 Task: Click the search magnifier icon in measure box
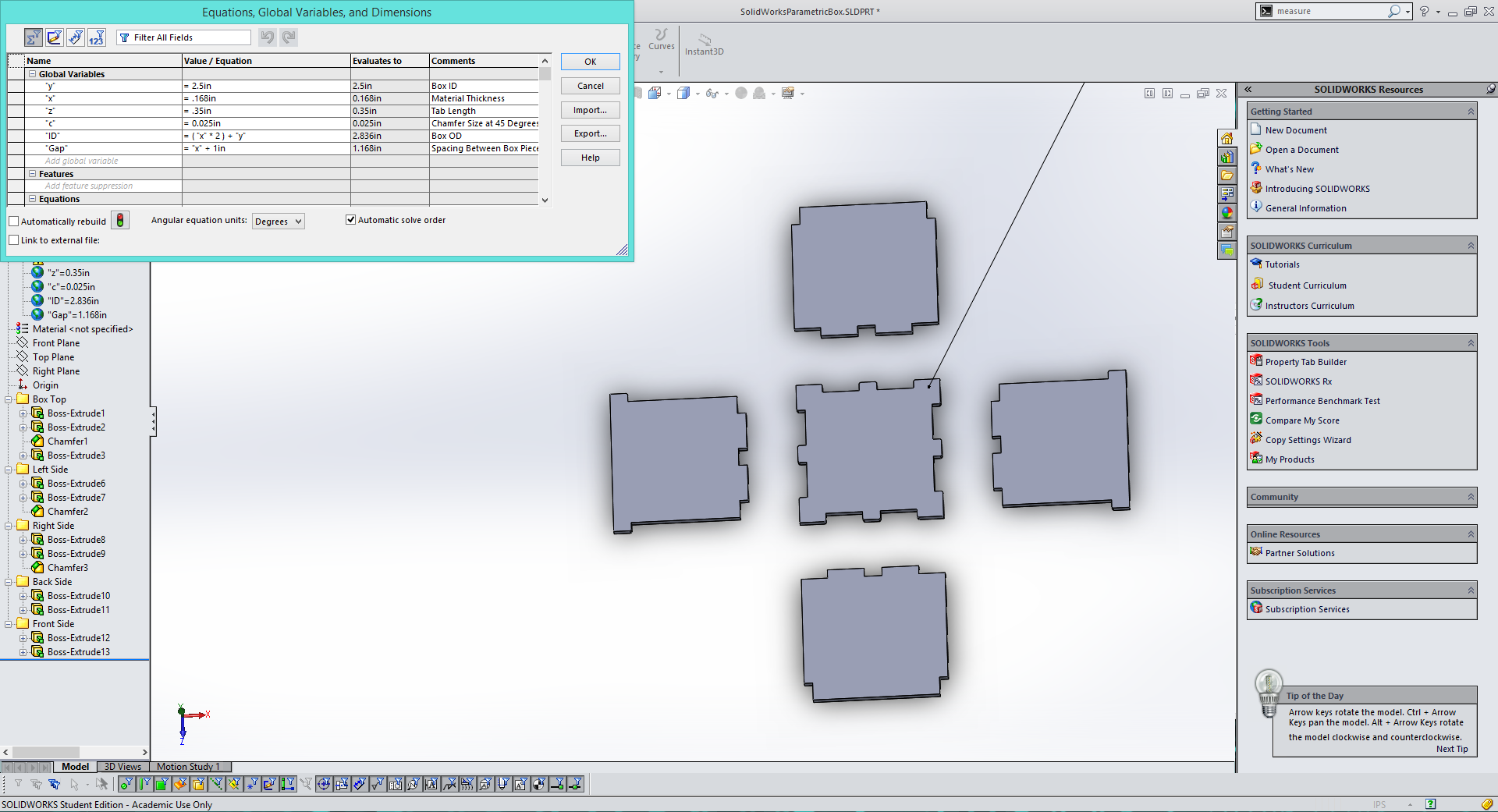coord(1394,11)
